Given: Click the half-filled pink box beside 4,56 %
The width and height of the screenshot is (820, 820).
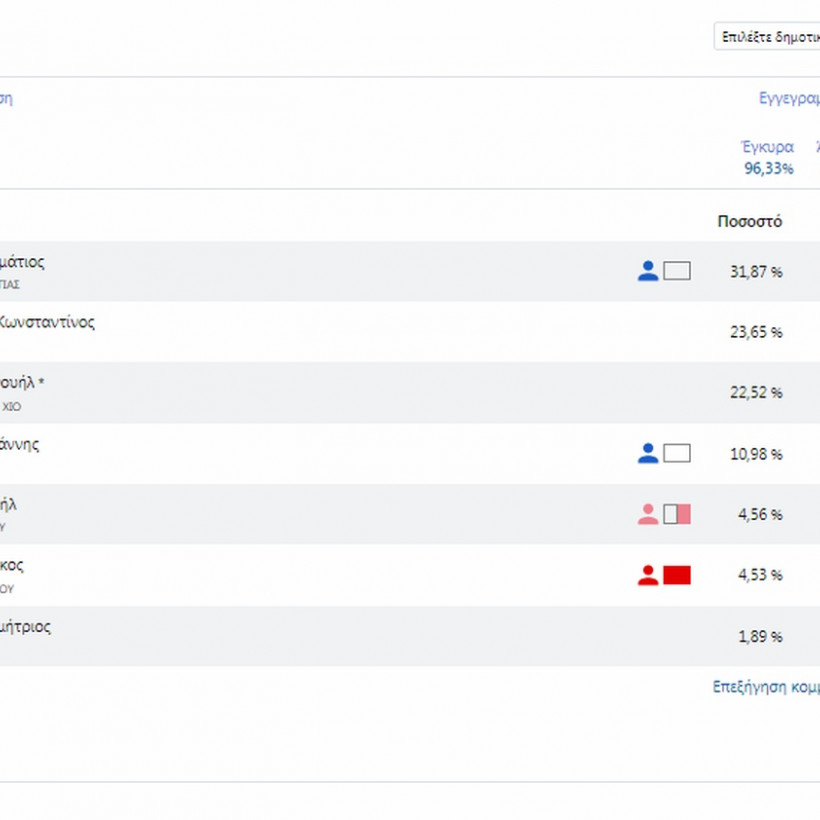Looking at the screenshot, I should click(677, 514).
